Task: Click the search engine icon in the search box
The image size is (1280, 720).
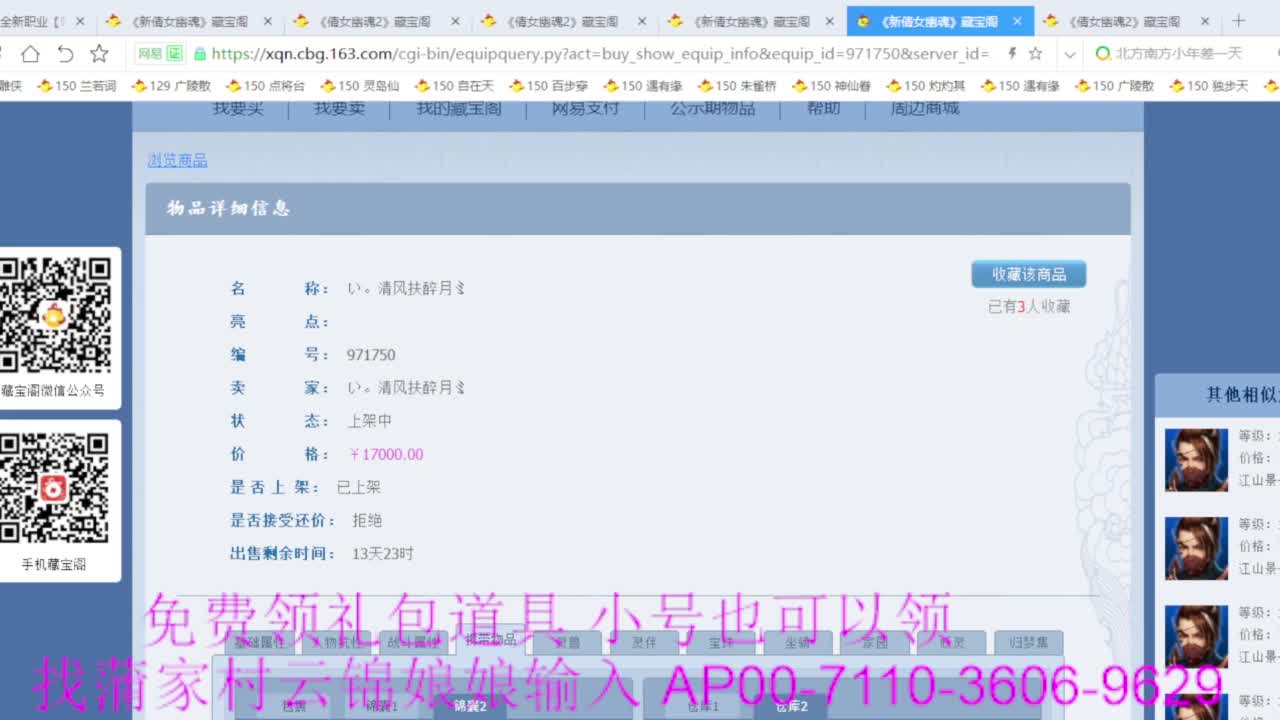Action: tap(1103, 53)
